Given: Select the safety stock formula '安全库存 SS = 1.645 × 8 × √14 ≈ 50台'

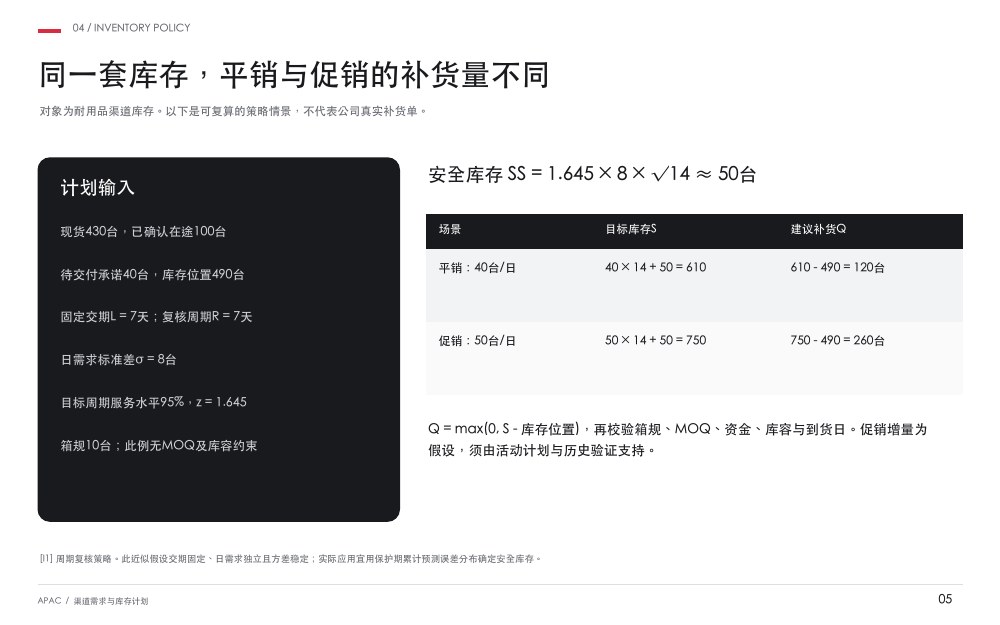Looking at the screenshot, I should [592, 173].
